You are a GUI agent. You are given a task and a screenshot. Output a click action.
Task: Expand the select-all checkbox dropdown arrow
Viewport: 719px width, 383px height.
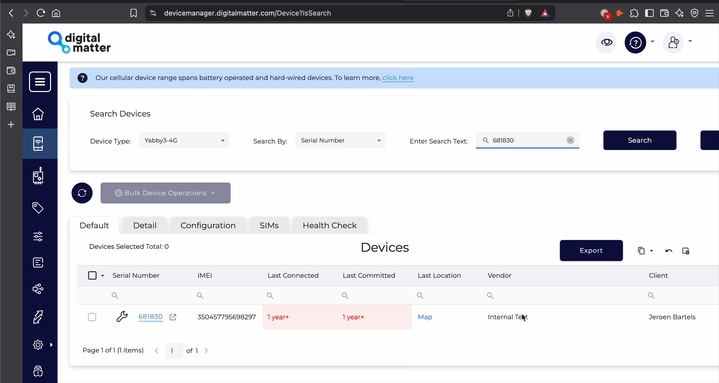[102, 276]
